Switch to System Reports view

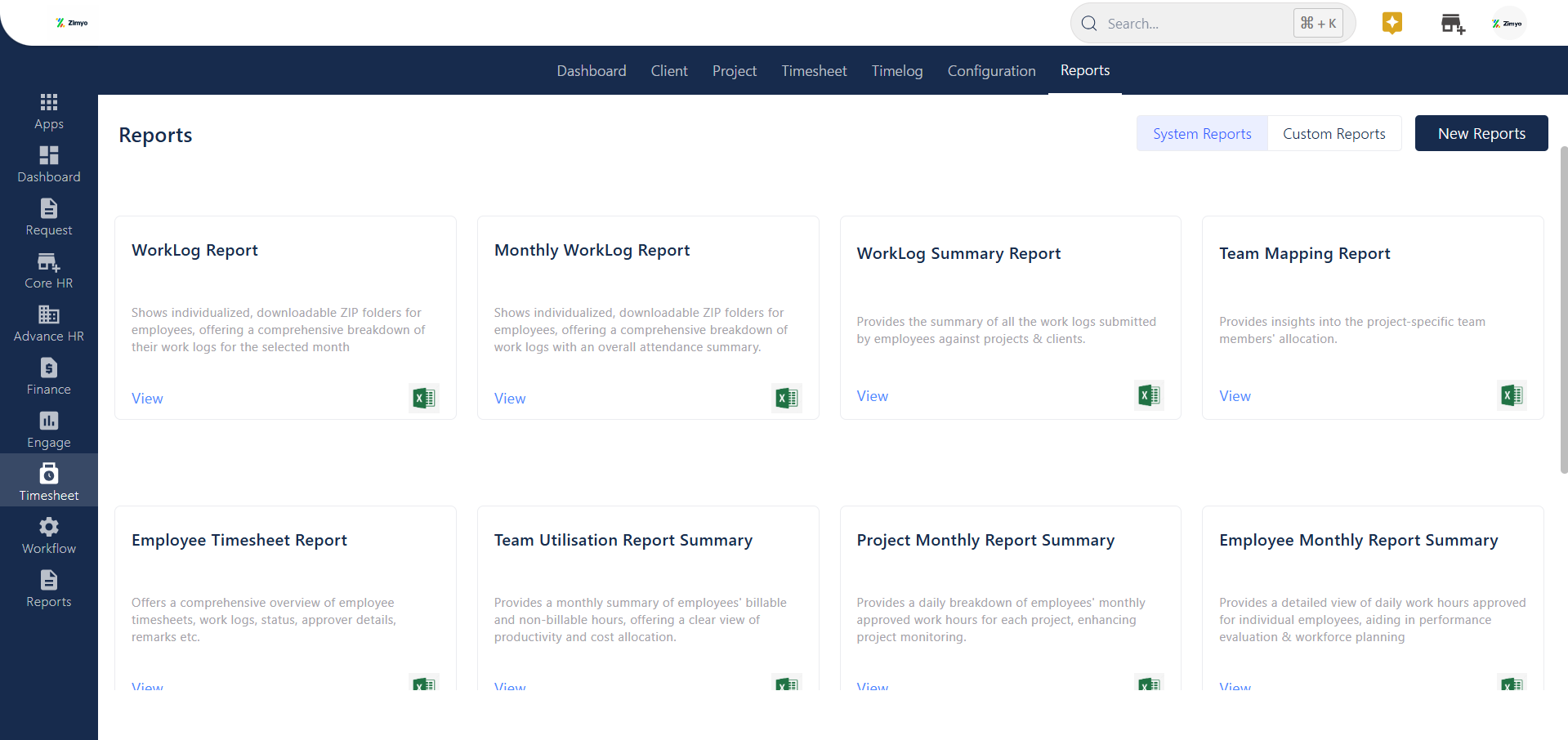(1202, 133)
